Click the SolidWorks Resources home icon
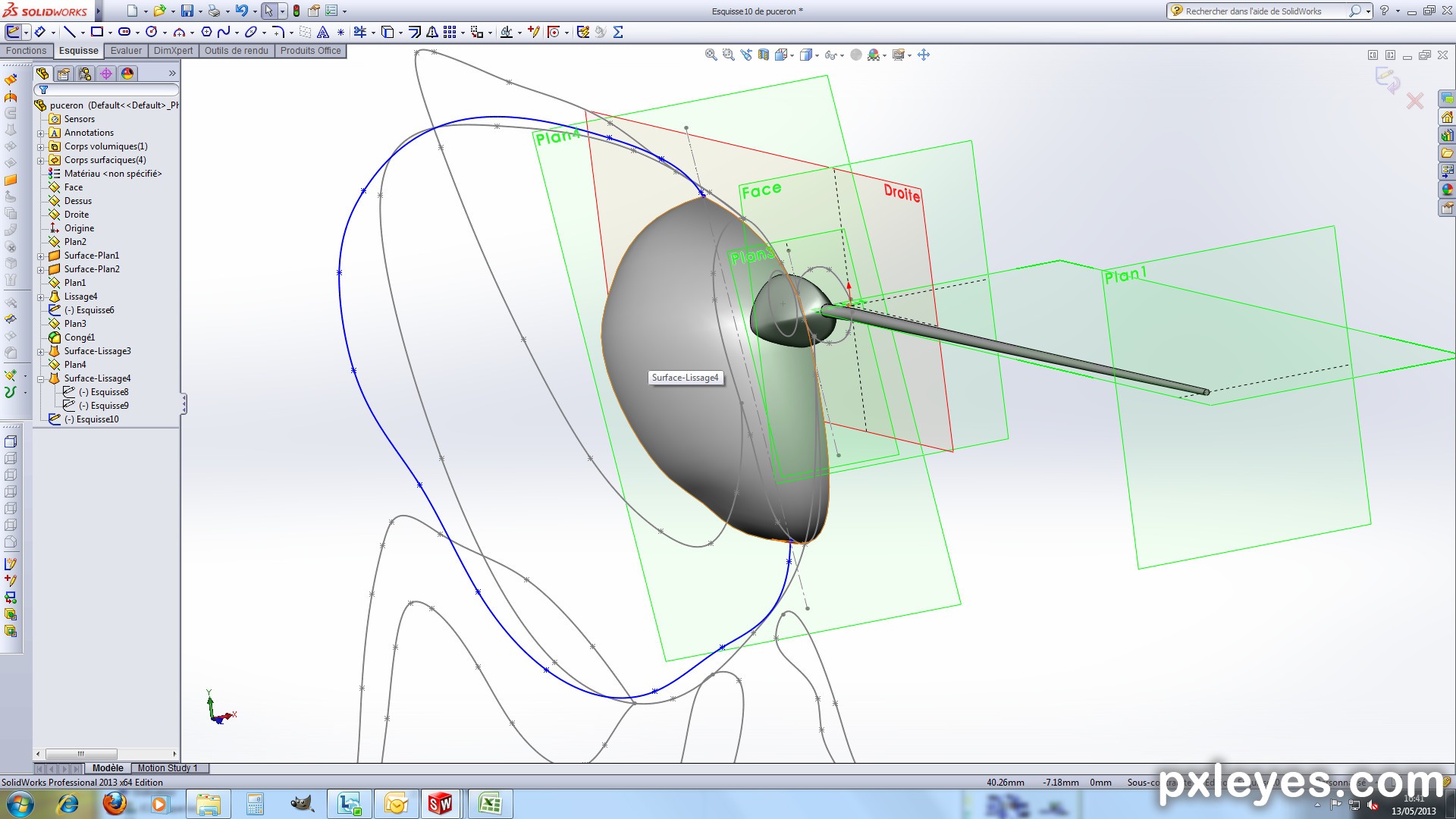The image size is (1456, 819). point(1447,117)
